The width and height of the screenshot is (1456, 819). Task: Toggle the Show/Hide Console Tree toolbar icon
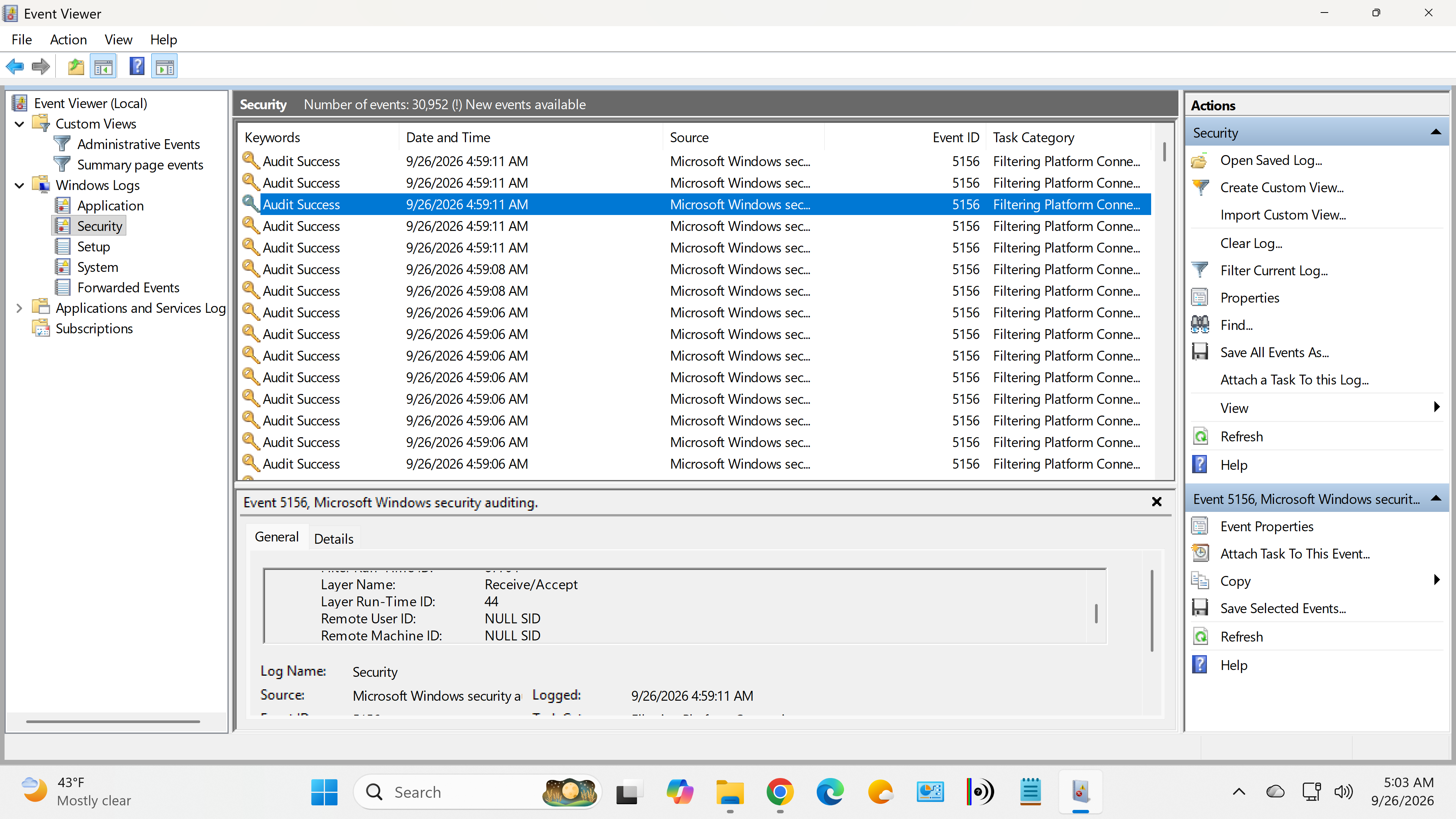(x=103, y=67)
